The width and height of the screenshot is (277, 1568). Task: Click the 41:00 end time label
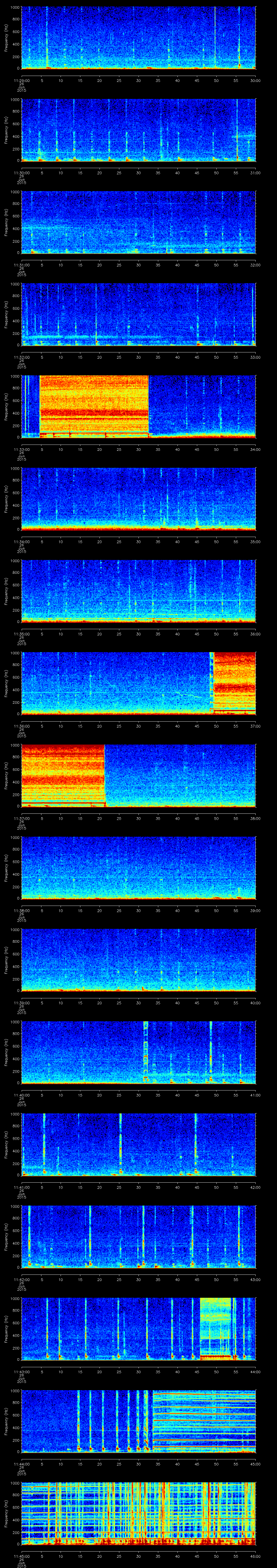click(x=255, y=1095)
